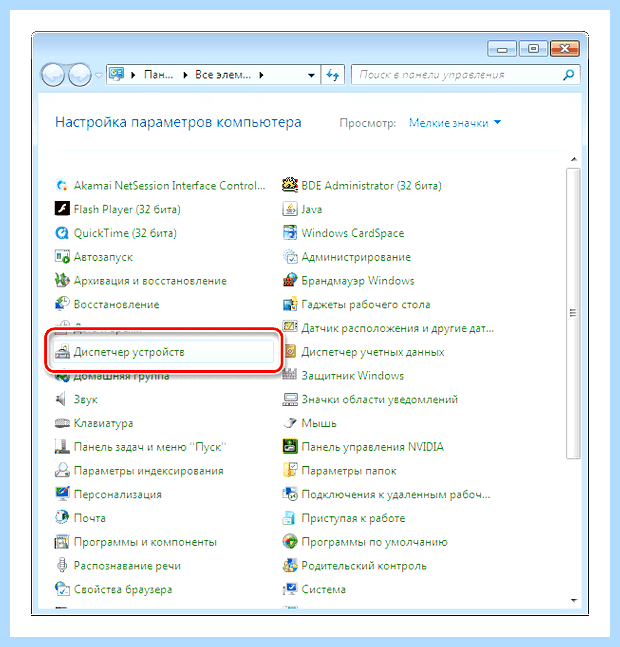Open the Просмотр Мелкие значки dropdown
The image size is (620, 647).
tap(455, 123)
